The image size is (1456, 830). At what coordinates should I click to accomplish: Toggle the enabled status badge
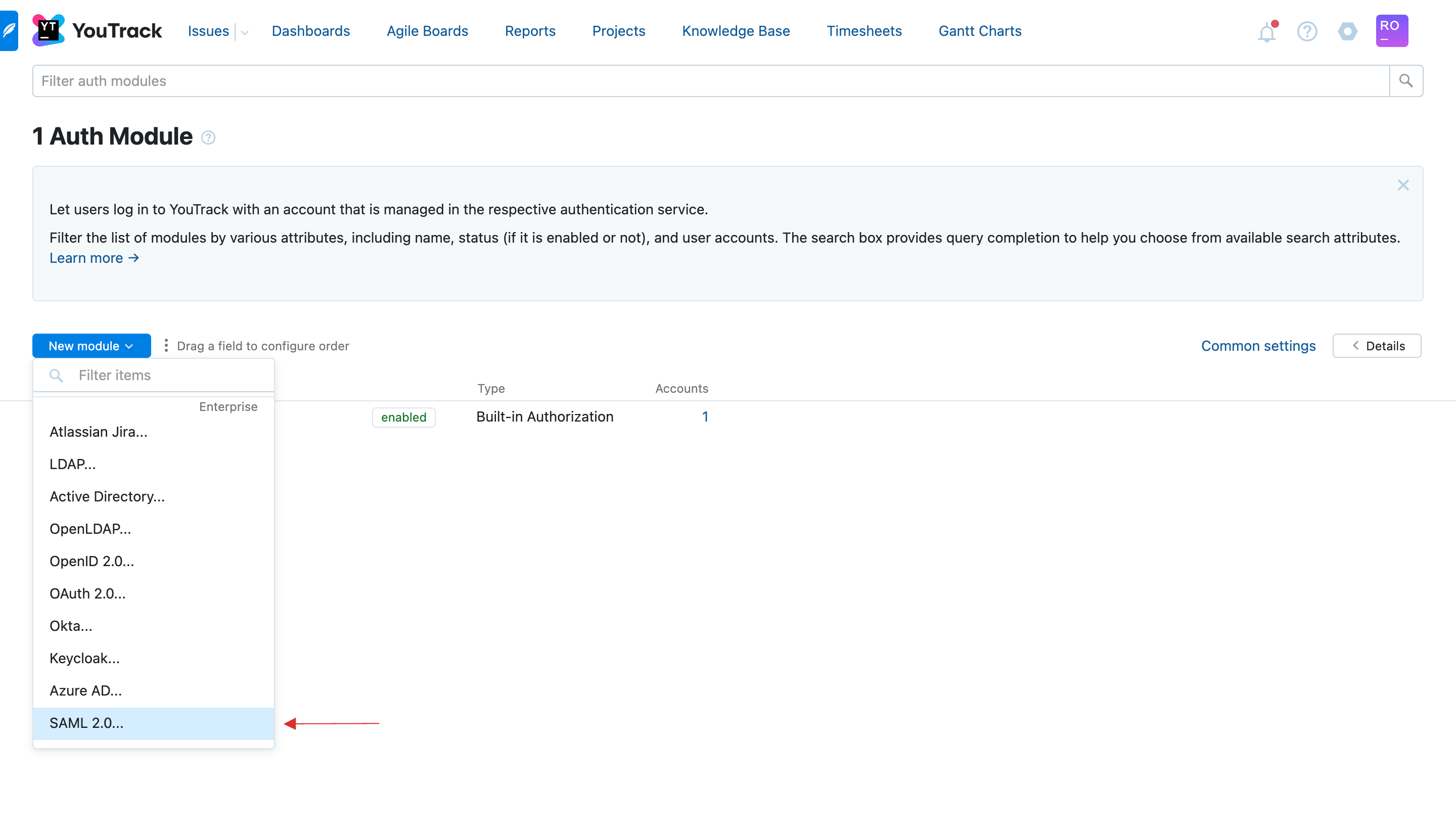(x=404, y=417)
